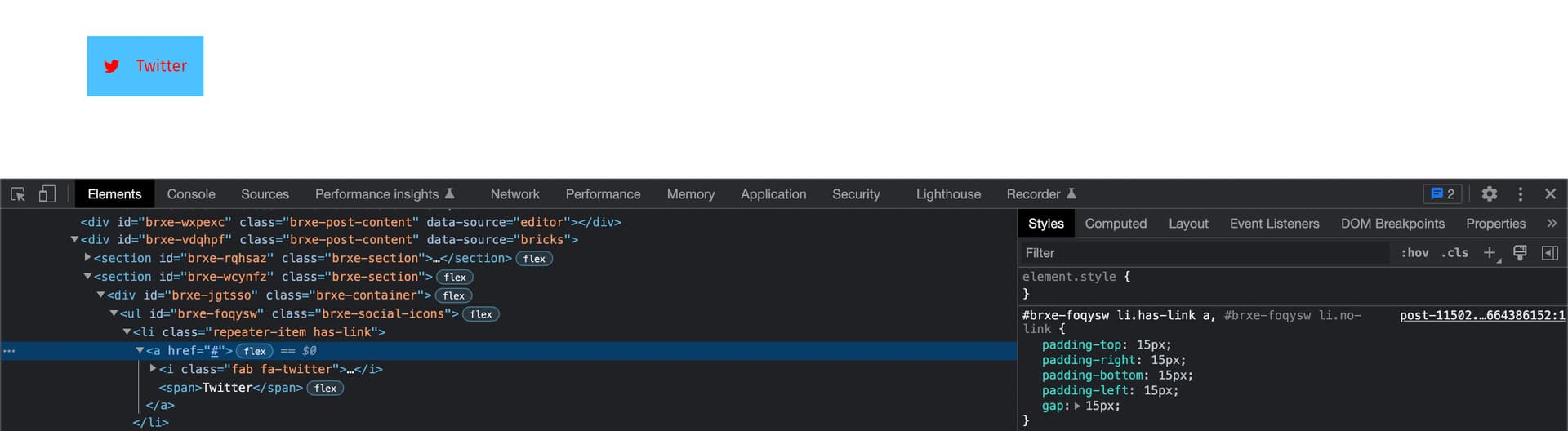Screen dimensions: 1568x431
Task: Open DevTools settings gear
Action: tap(1490, 194)
